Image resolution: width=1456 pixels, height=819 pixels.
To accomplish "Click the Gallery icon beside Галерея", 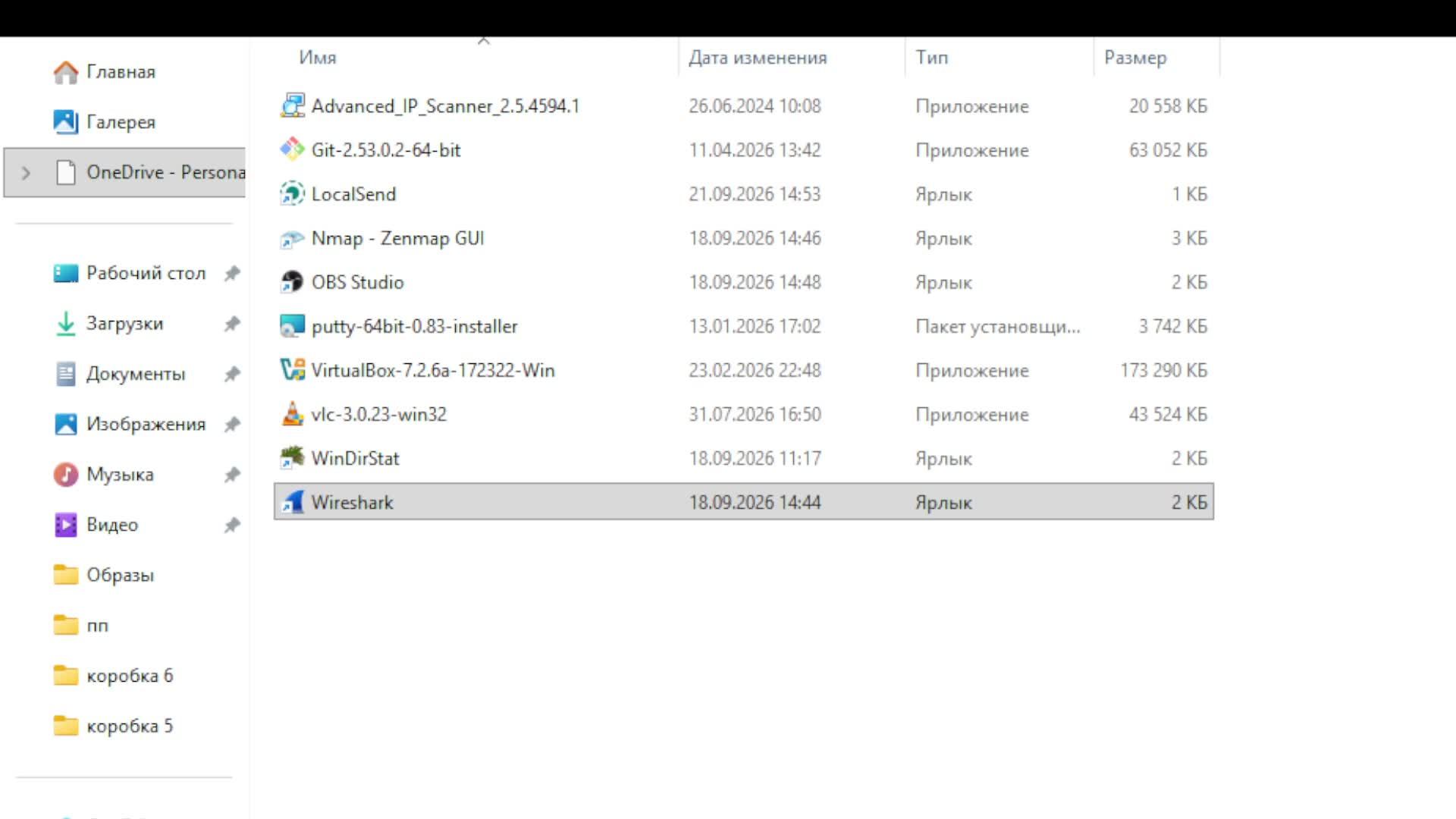I will (66, 122).
